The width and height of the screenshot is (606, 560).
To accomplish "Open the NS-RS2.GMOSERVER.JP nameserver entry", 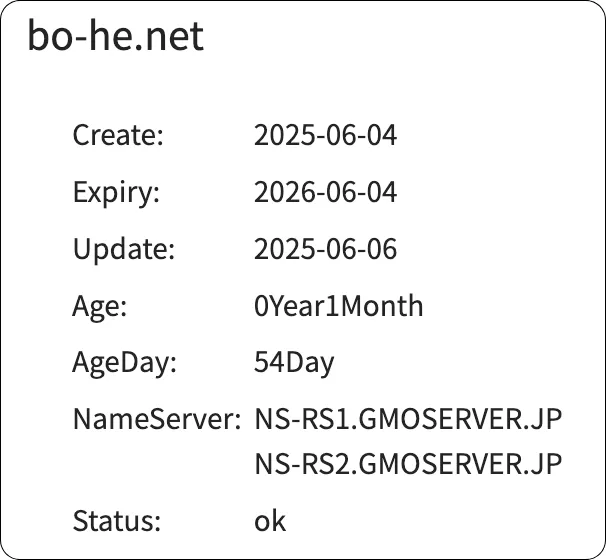I will 408,464.
